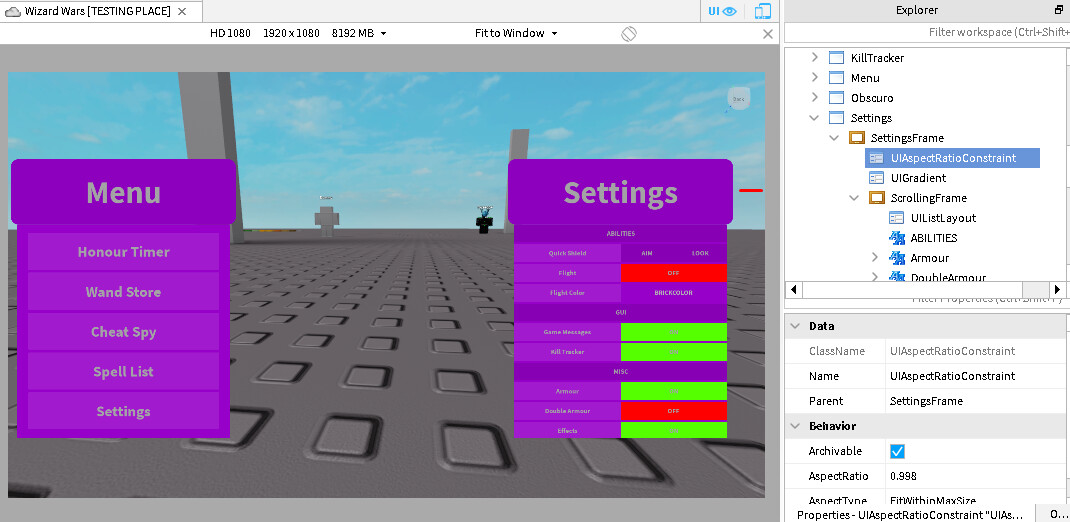The image size is (1070, 522).
Task: Toggle the Kill Tracker green switch
Action: [x=674, y=352]
